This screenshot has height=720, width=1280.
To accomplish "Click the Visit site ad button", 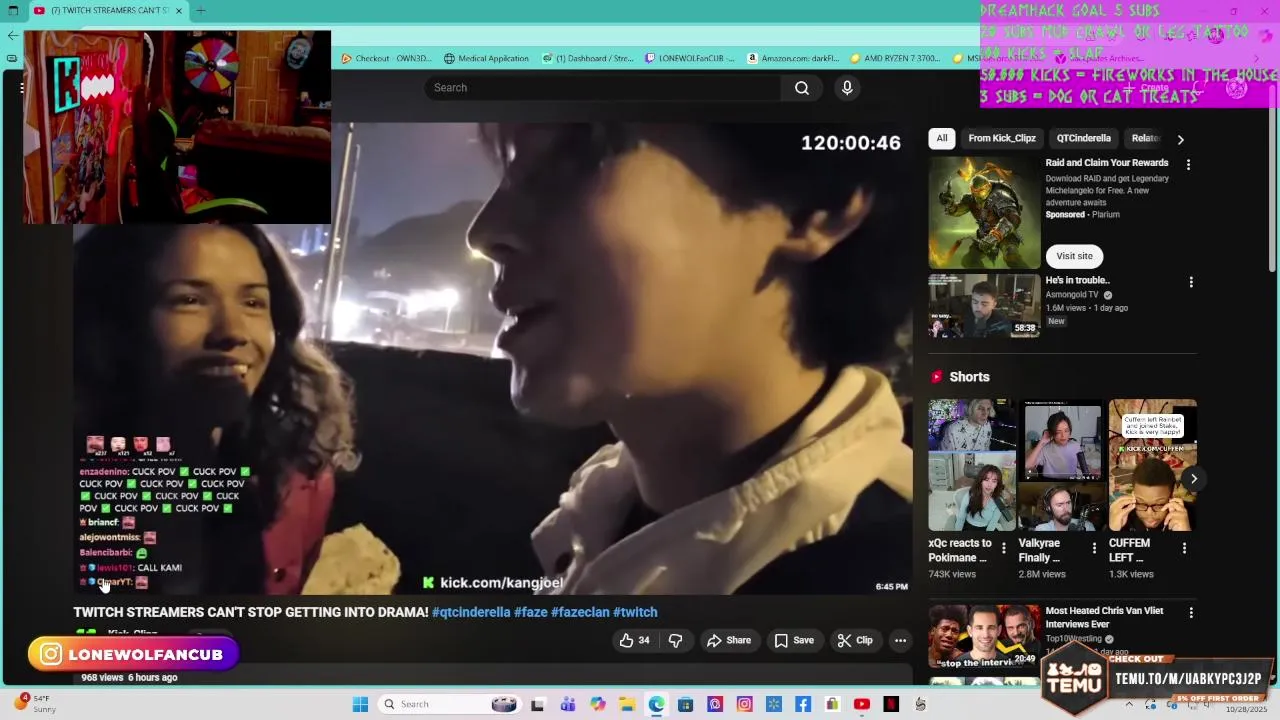I will pyautogui.click(x=1074, y=256).
